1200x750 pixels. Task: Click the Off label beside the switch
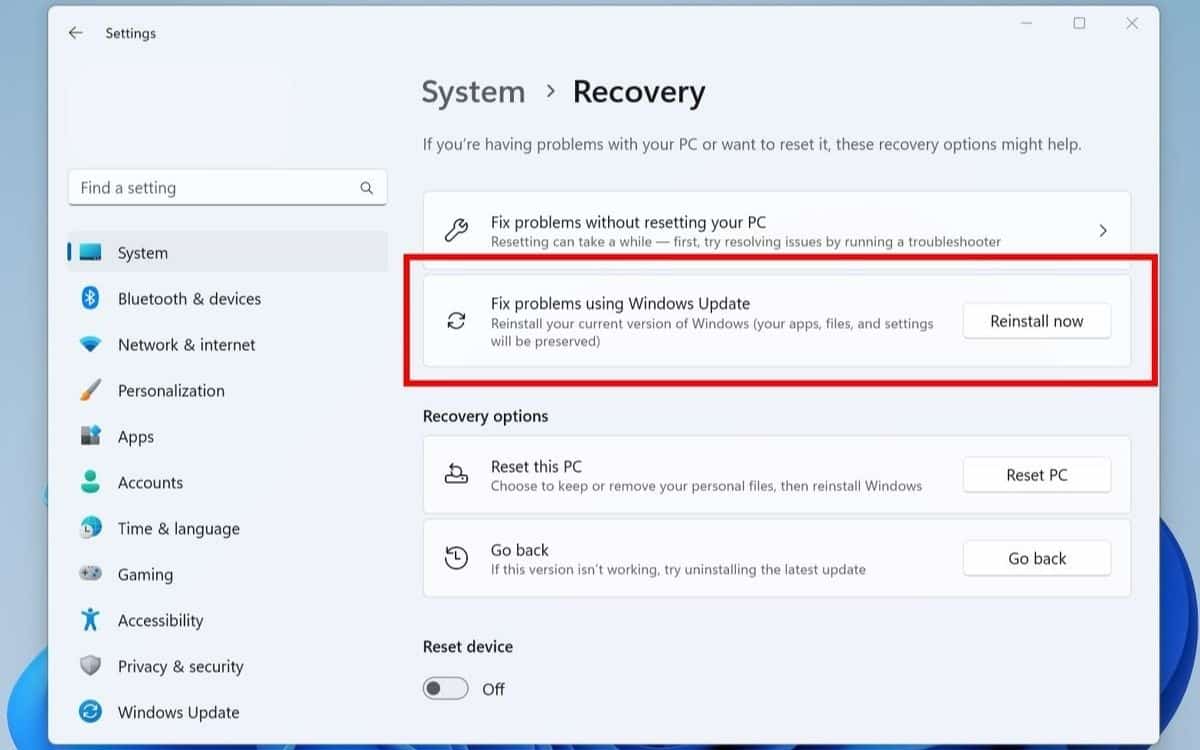point(493,689)
